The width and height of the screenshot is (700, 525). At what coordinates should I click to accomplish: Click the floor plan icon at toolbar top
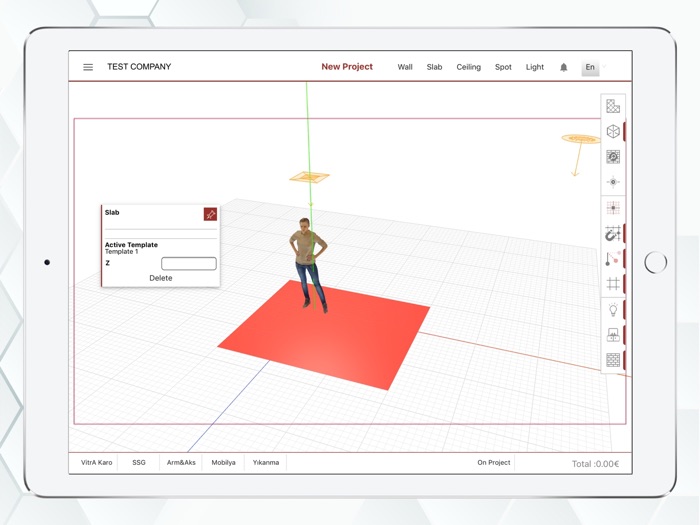tap(613, 106)
